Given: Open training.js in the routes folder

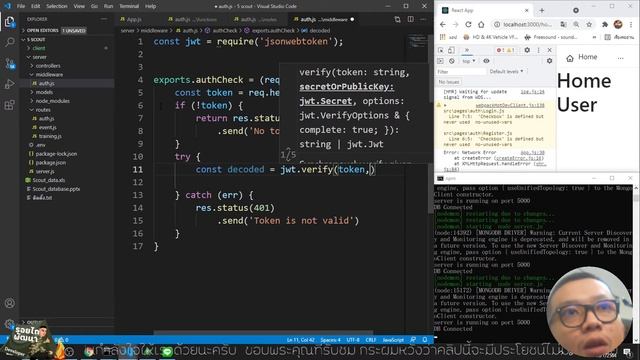Looking at the screenshot, I should coord(50,136).
